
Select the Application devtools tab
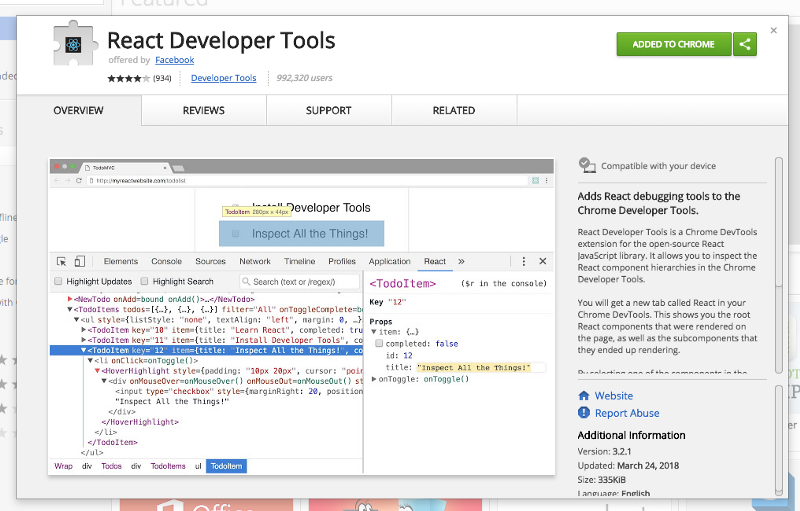389,261
